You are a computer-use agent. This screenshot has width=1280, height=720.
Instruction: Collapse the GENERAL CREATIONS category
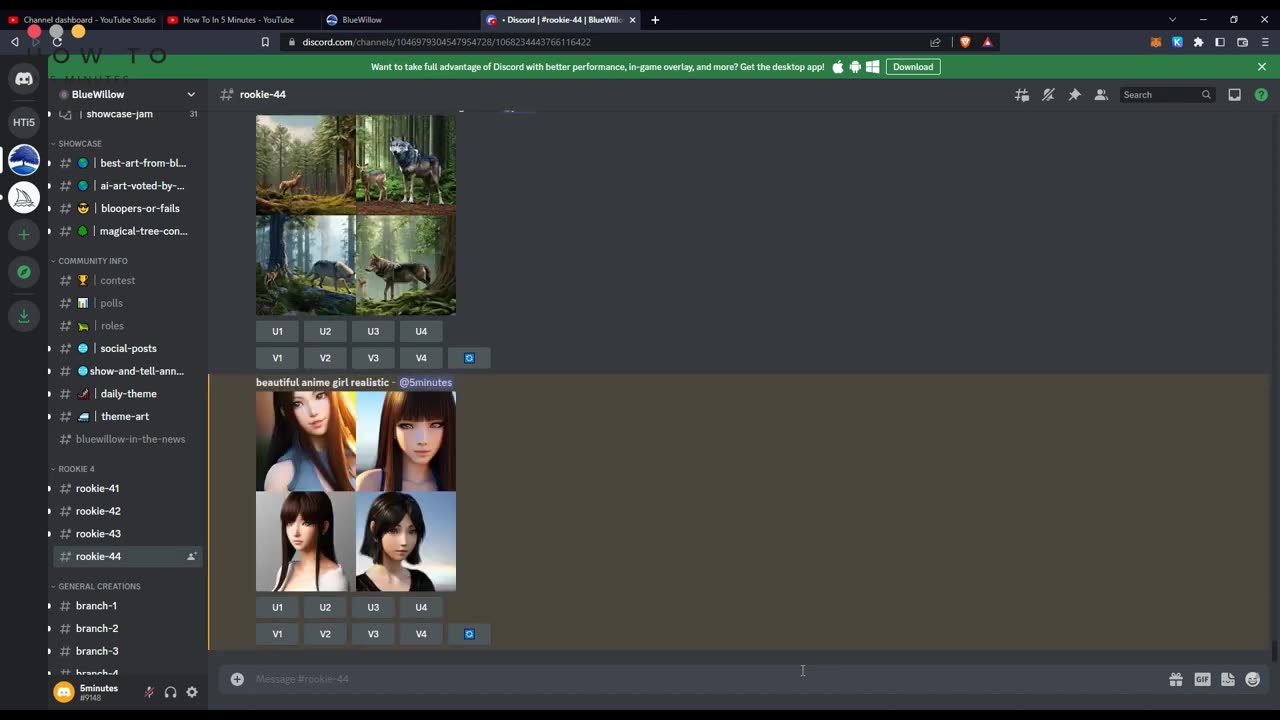click(96, 586)
